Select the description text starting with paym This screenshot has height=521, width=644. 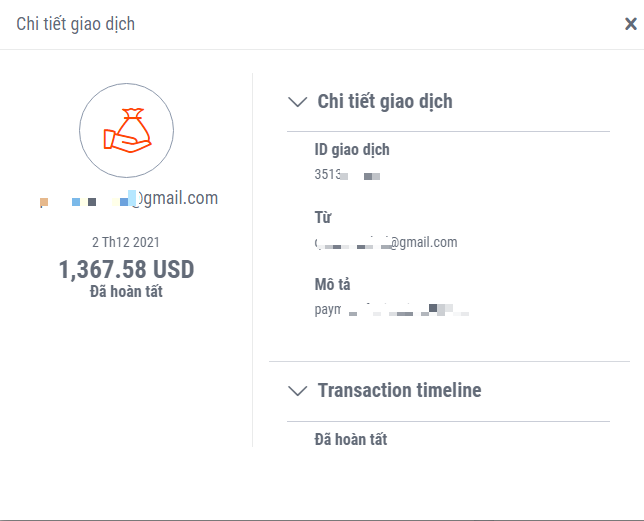[392, 310]
